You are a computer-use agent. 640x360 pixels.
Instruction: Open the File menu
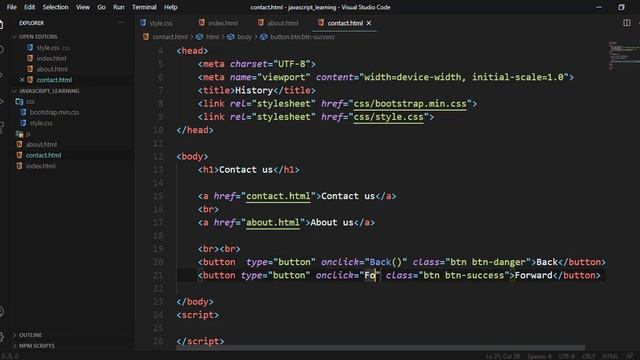pyautogui.click(x=12, y=7)
